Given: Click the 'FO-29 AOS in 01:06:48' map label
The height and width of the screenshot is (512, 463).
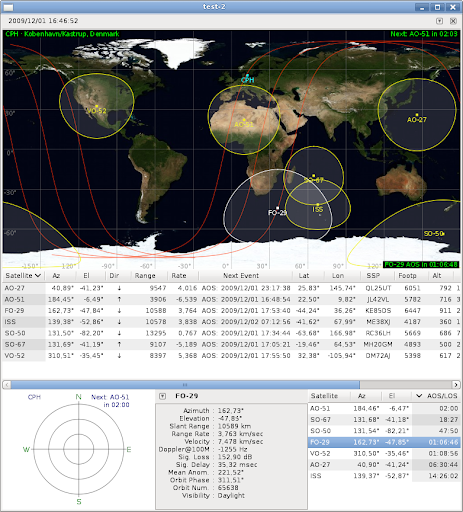Looking at the screenshot, I should pyautogui.click(x=421, y=264).
